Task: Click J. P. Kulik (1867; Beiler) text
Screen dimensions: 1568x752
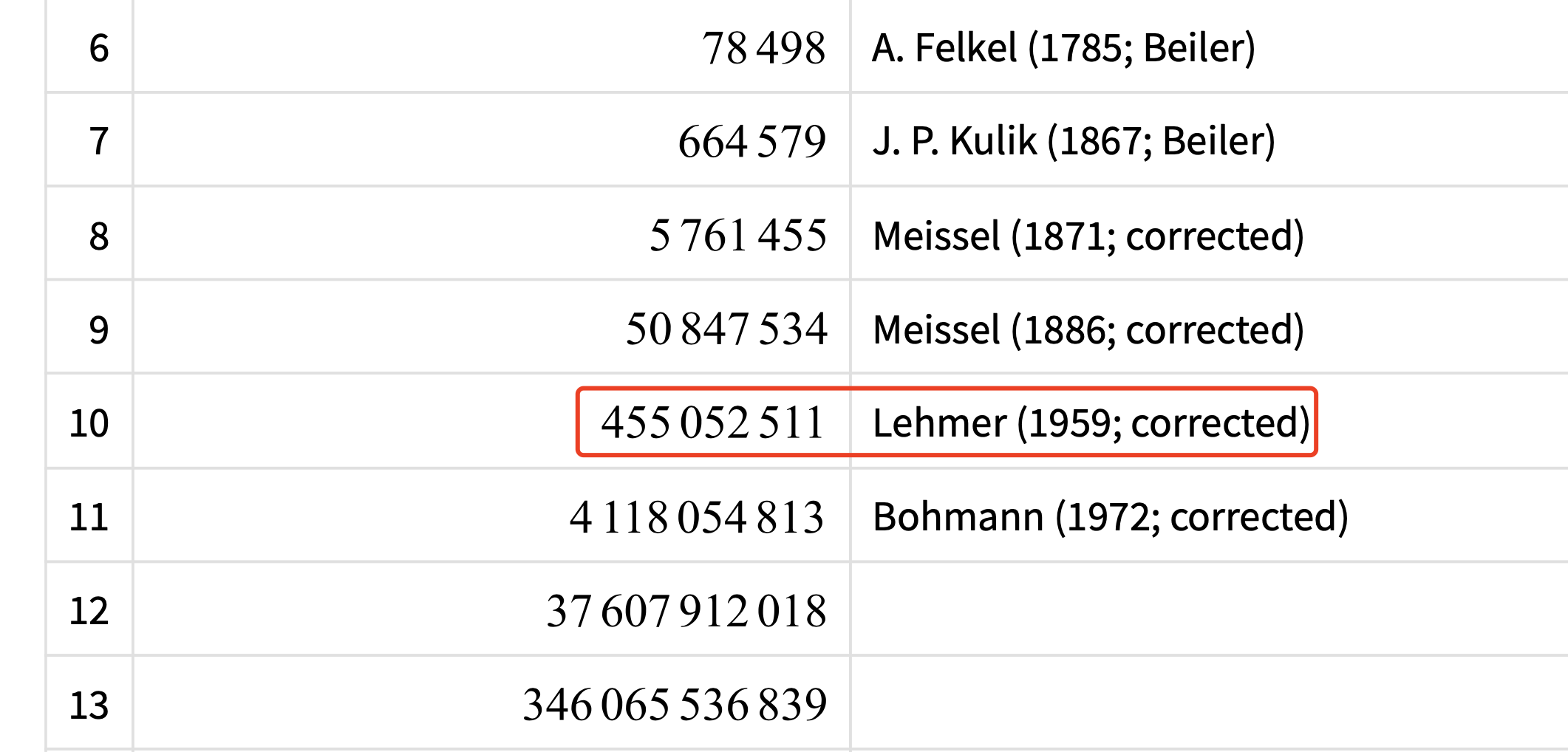Action: point(1074,142)
